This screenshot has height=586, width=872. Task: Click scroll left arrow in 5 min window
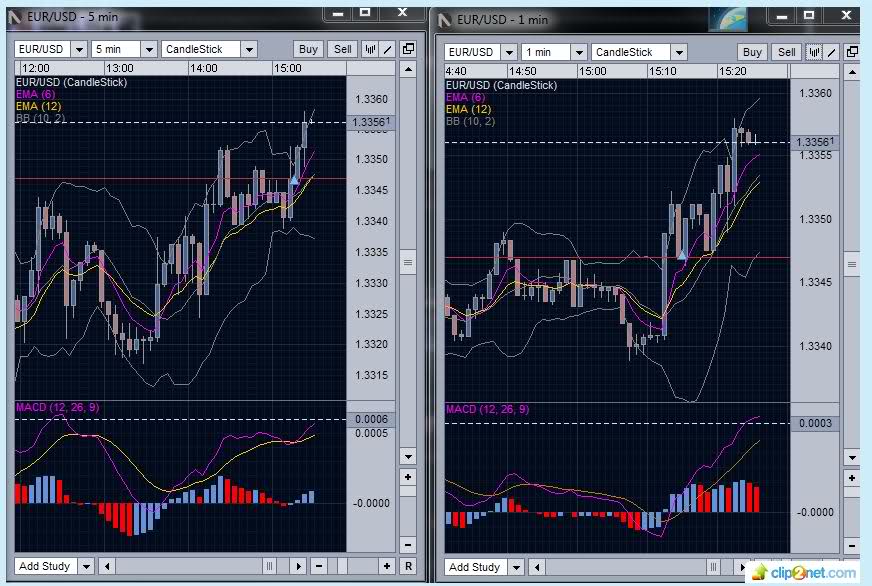point(107,566)
